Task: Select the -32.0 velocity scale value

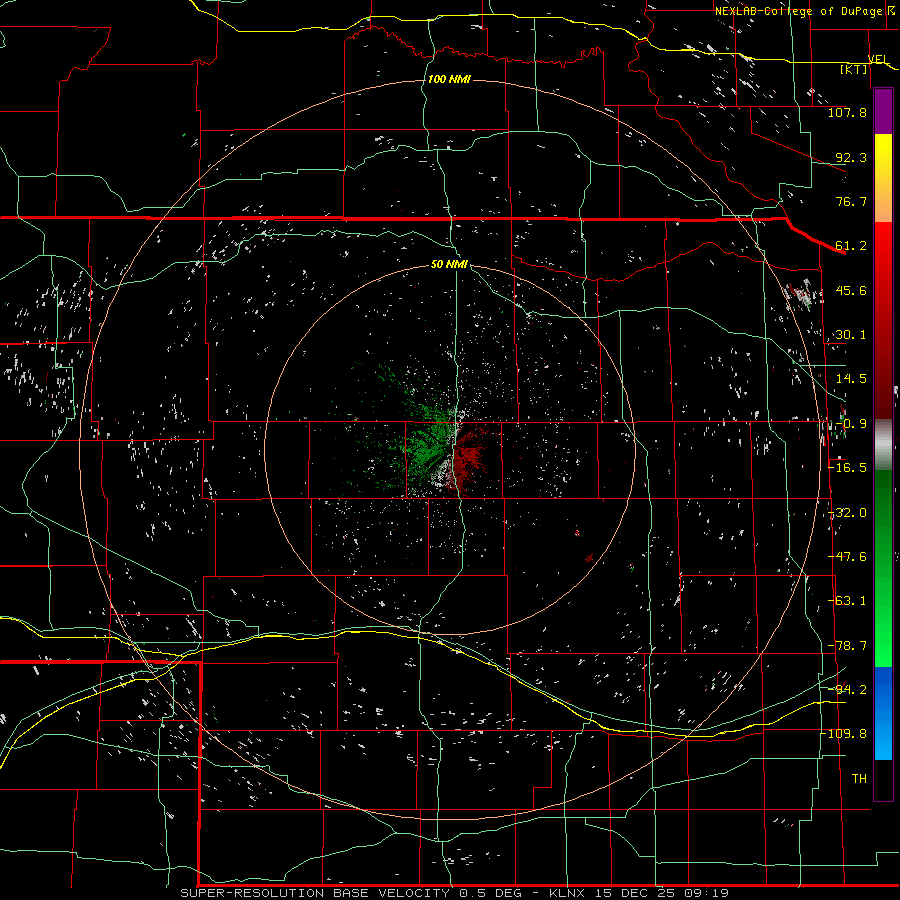Action: (x=848, y=513)
